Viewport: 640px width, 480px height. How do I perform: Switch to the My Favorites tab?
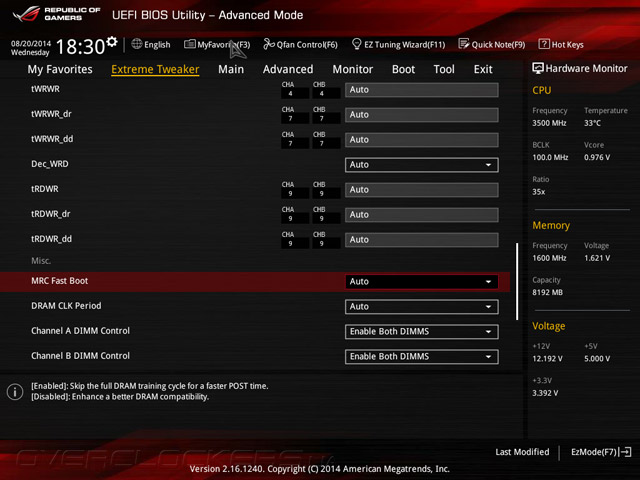pyautogui.click(x=60, y=69)
